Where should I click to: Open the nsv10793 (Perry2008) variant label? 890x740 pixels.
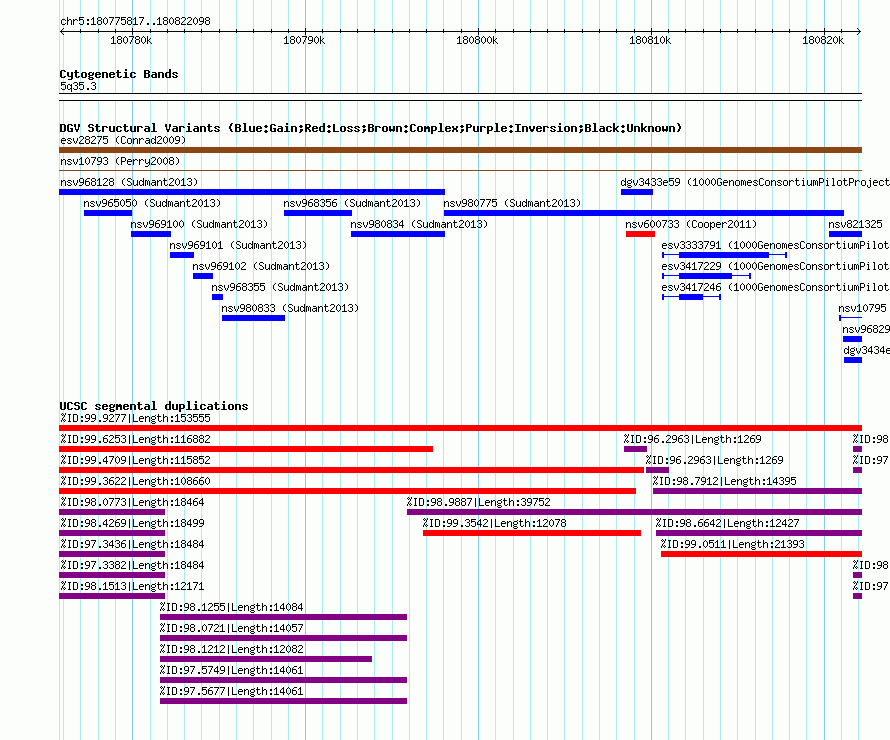click(x=120, y=161)
